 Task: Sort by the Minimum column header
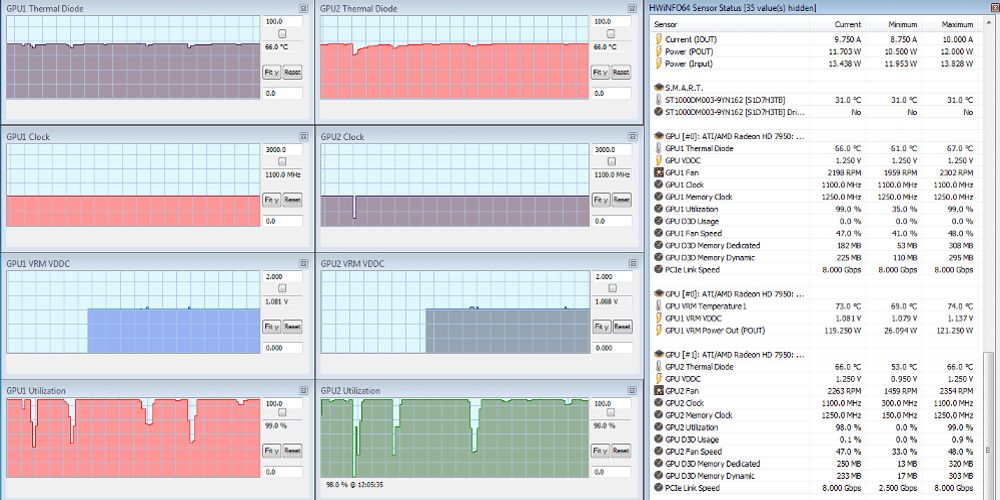point(893,24)
